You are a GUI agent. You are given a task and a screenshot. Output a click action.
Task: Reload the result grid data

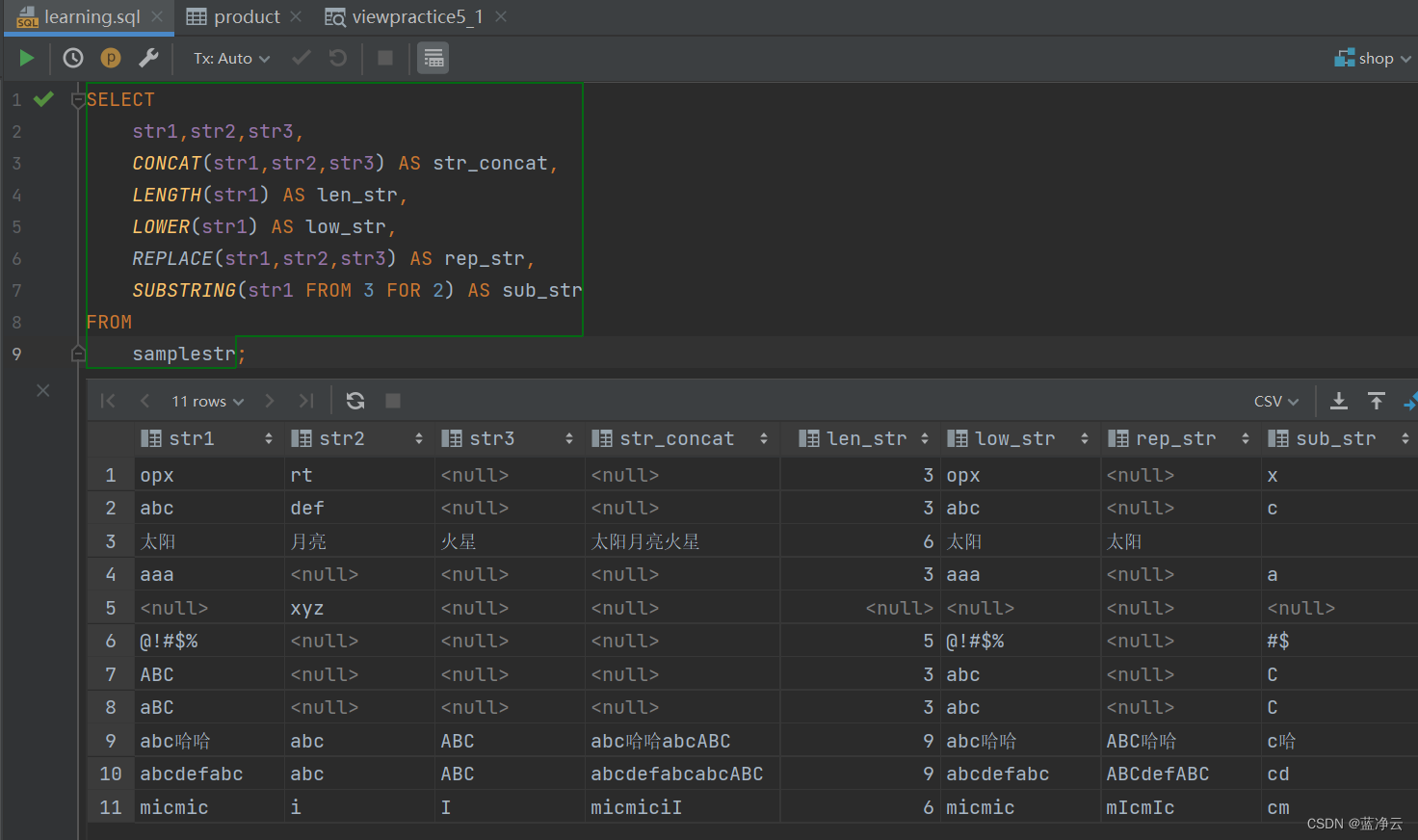point(355,401)
